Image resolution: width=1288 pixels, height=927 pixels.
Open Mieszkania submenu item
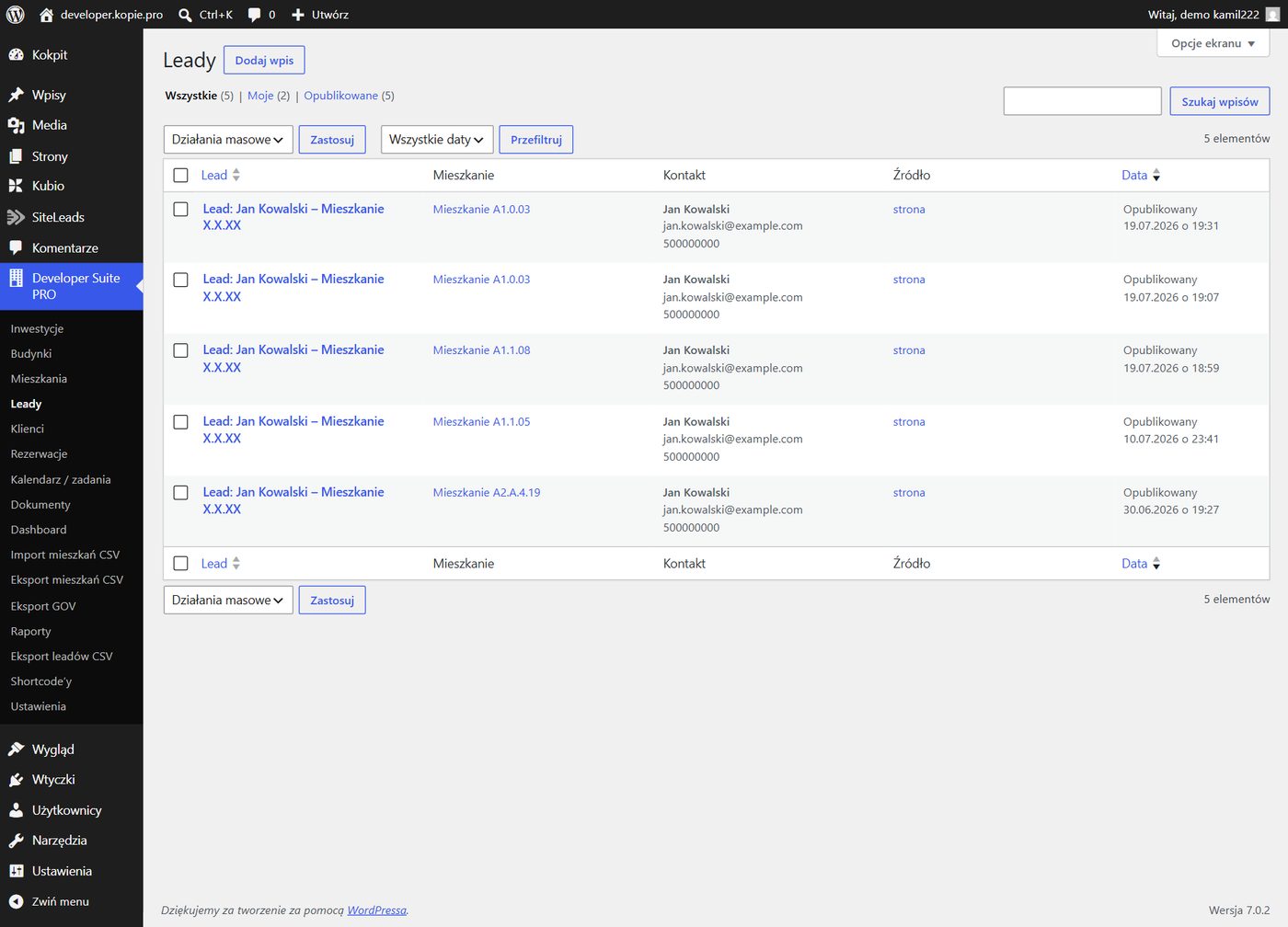(39, 378)
